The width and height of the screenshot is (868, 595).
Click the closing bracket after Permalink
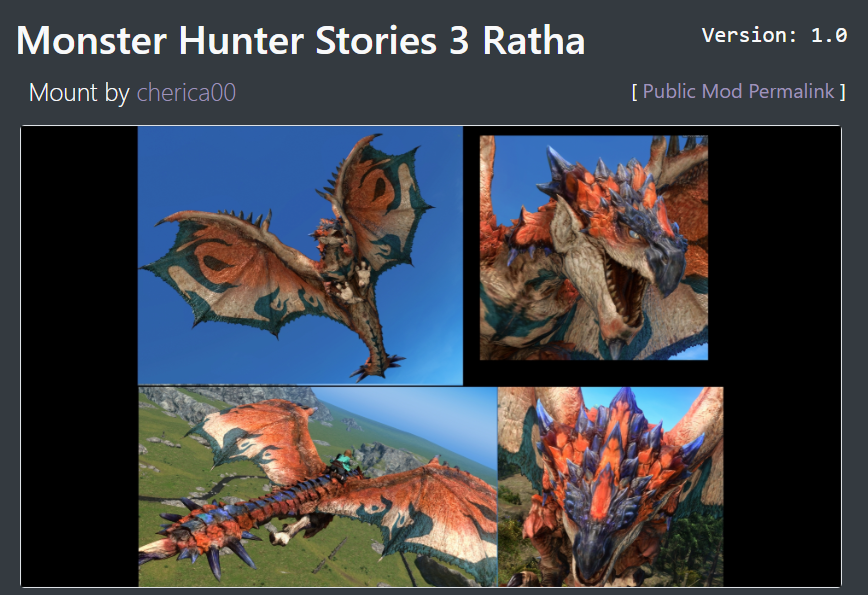click(x=843, y=91)
